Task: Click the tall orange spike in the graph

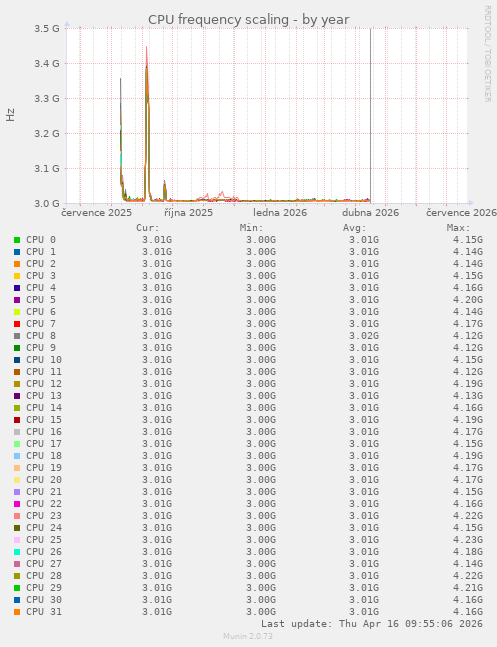Action: [x=147, y=124]
